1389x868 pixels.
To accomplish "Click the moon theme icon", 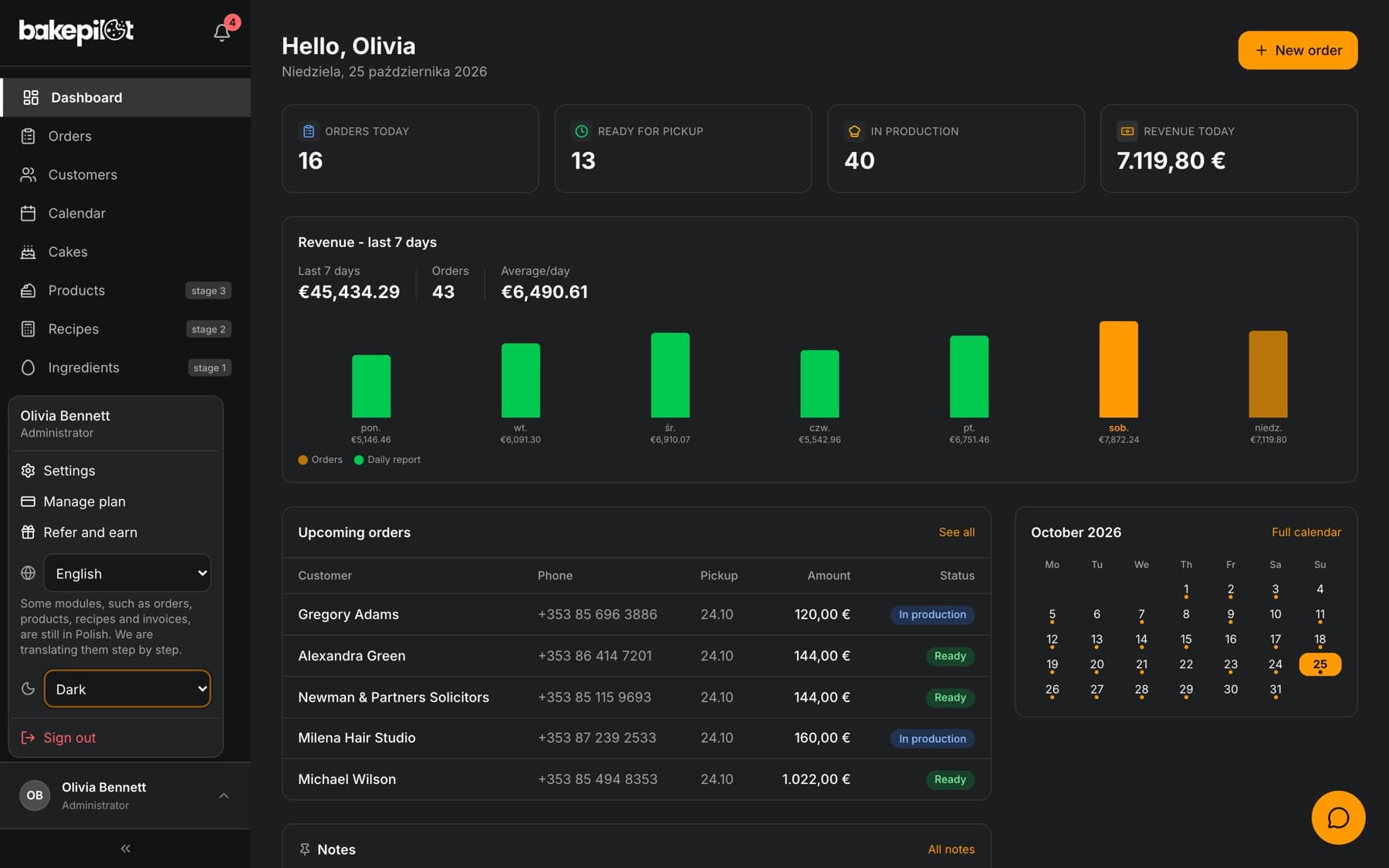I will pyautogui.click(x=28, y=689).
